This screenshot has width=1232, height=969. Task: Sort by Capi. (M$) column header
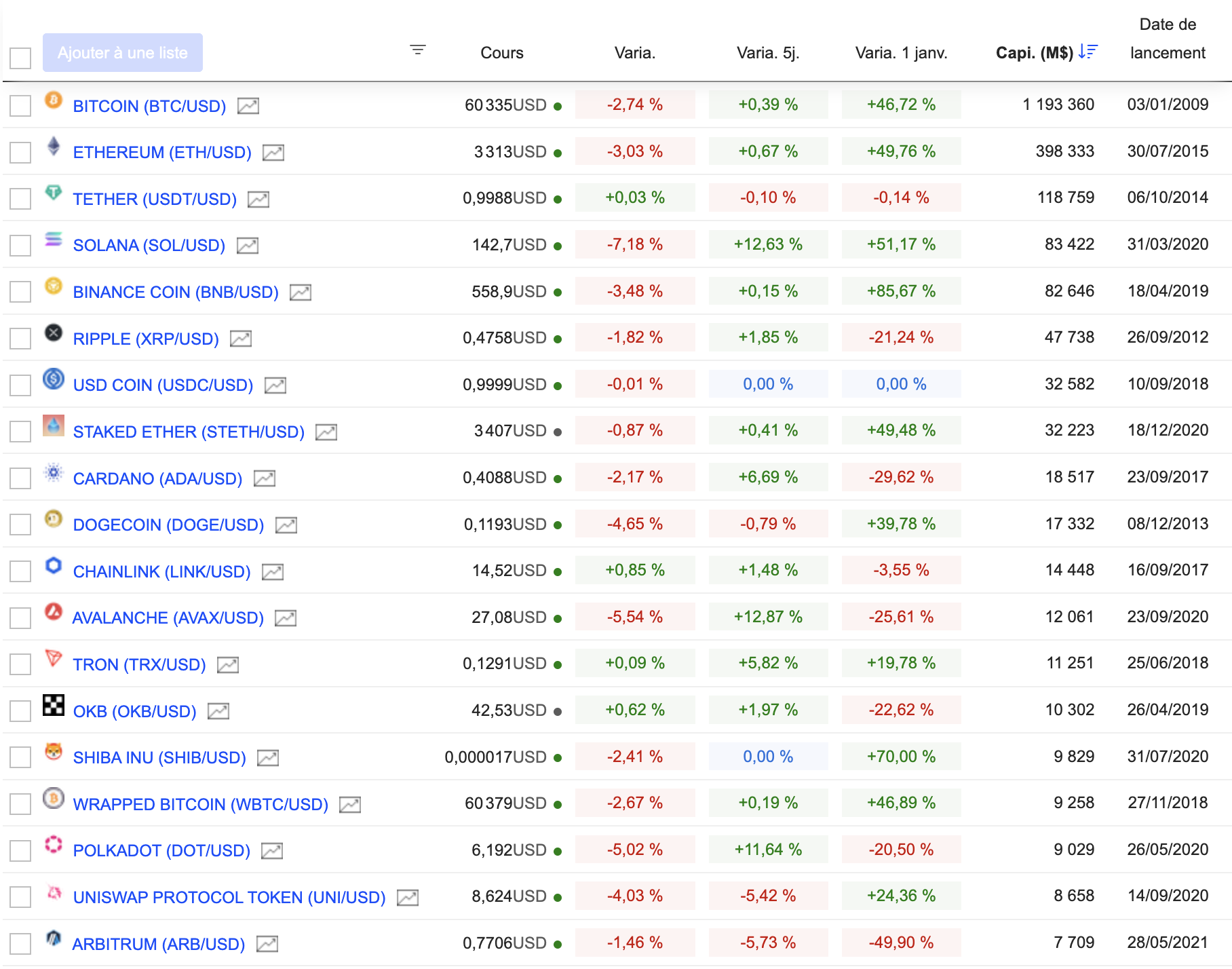pyautogui.click(x=1035, y=53)
